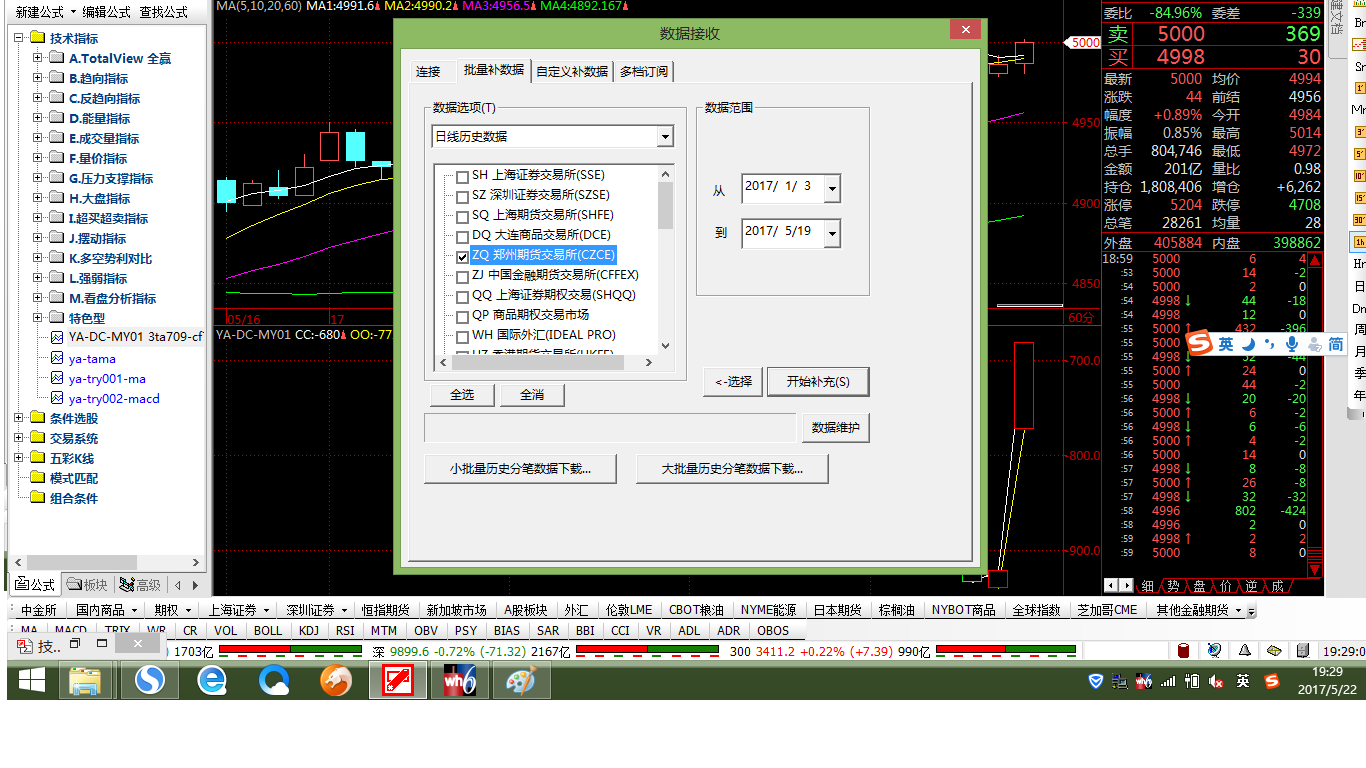Screen dimensions: 1366x768
Task: Switch to the 高级 panel tab
Action: coord(139,585)
